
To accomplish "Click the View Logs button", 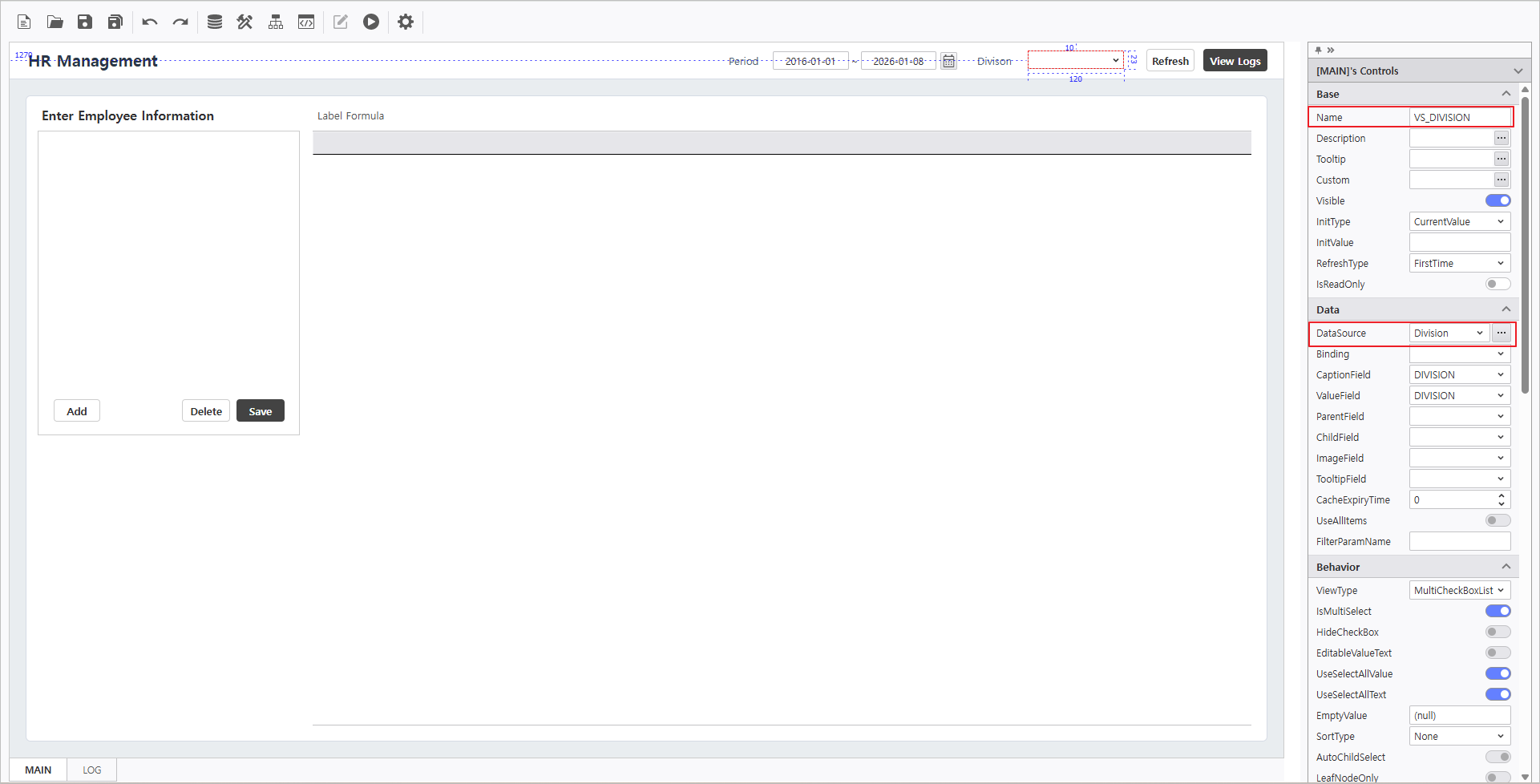I will [1235, 61].
